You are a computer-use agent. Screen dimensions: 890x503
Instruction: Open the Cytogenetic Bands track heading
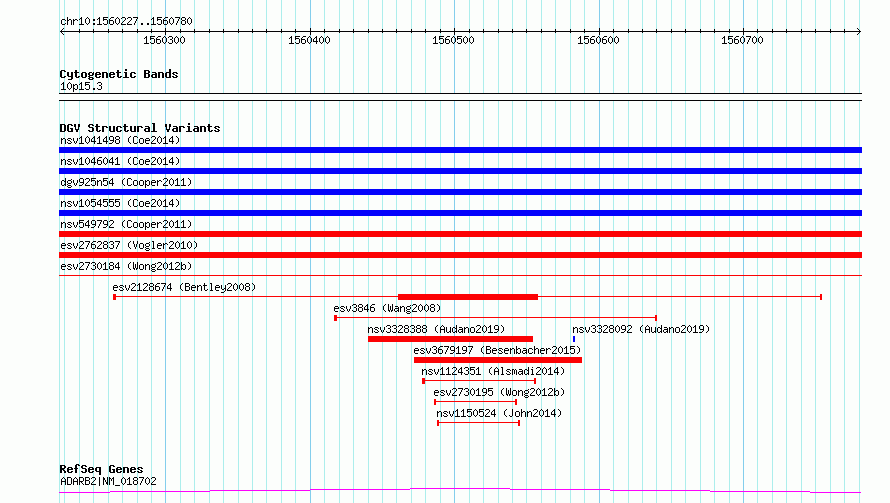119,74
